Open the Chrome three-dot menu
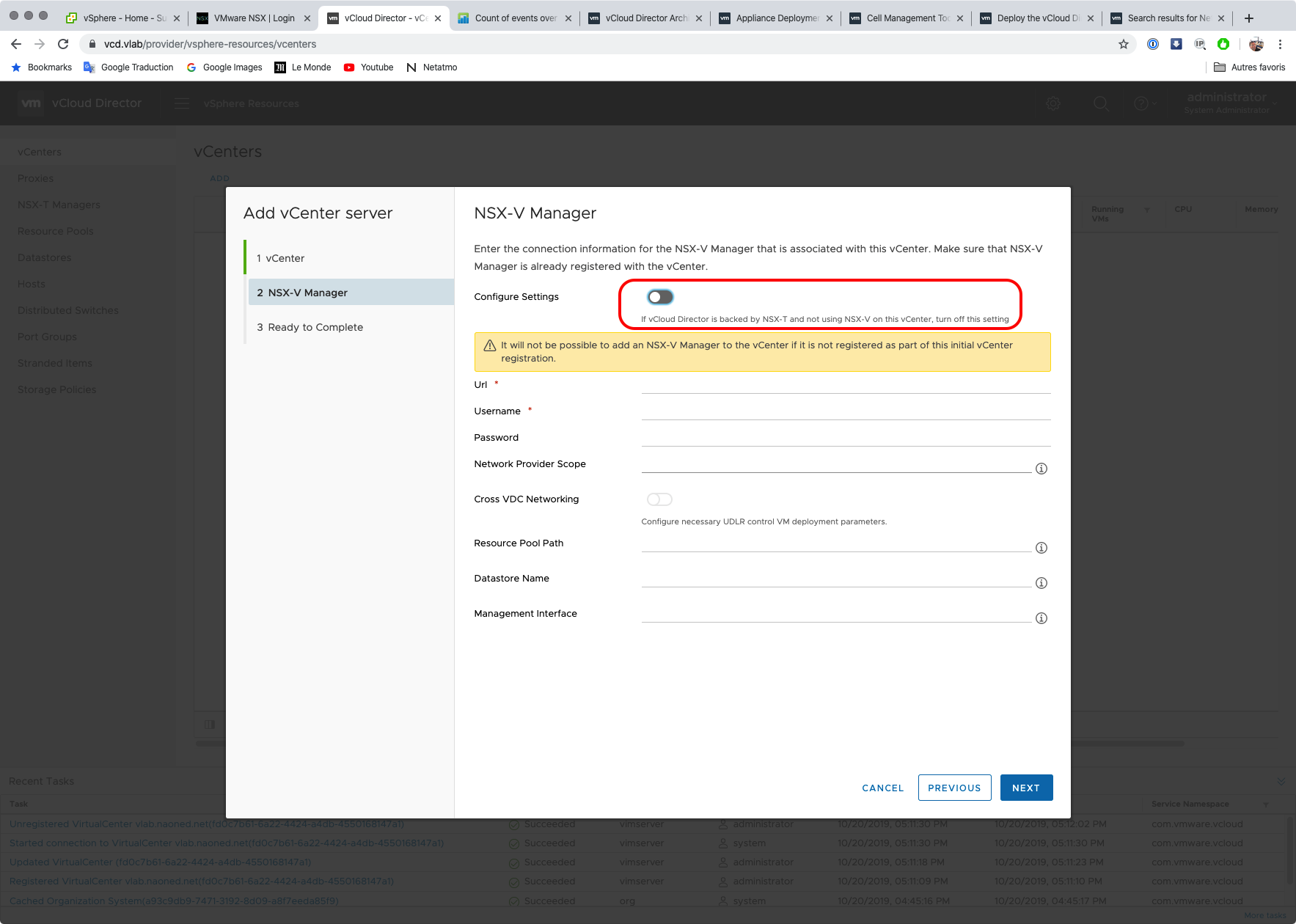Image resolution: width=1296 pixels, height=924 pixels. click(x=1280, y=44)
